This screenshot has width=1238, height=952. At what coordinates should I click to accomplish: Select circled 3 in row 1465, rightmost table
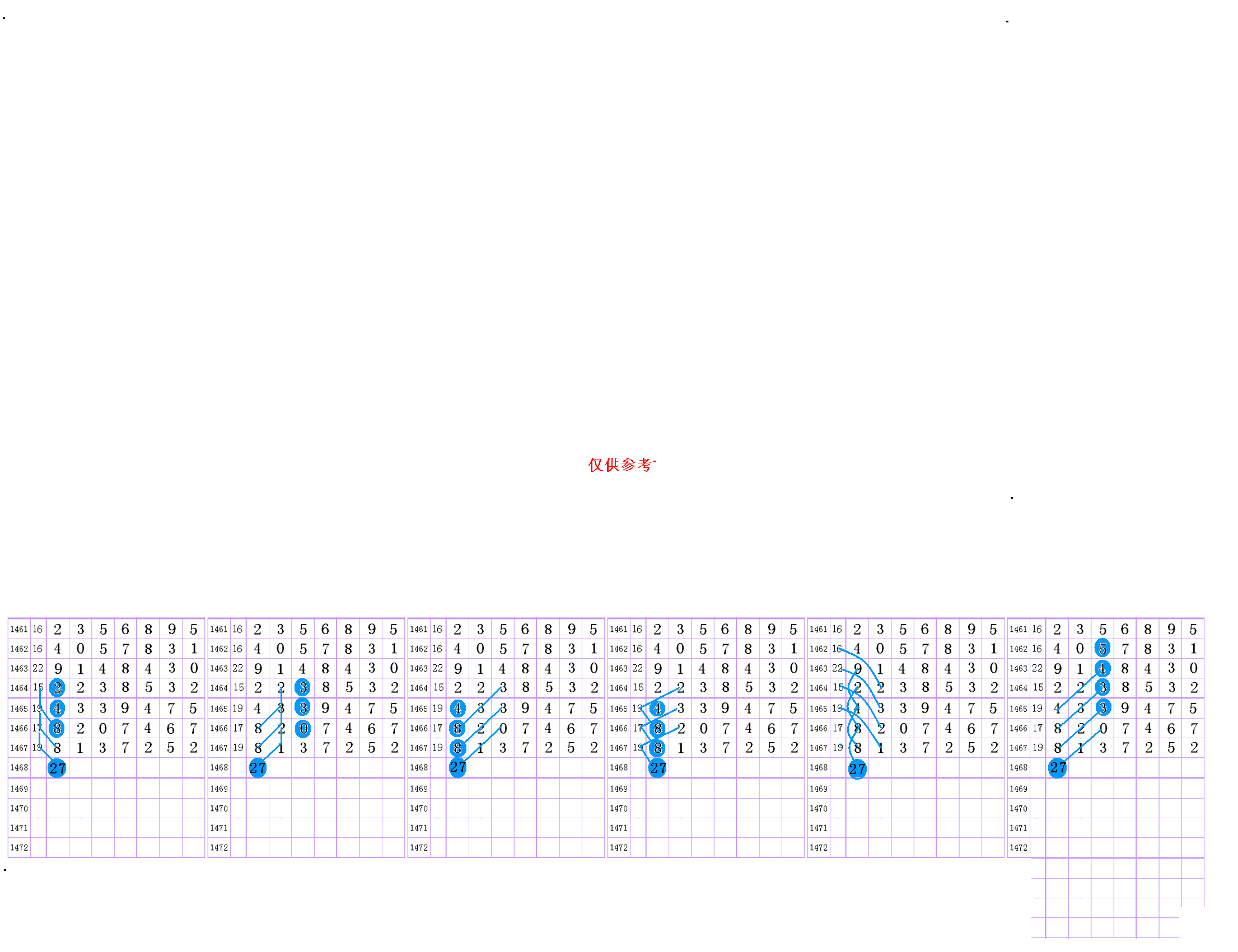tap(1102, 708)
